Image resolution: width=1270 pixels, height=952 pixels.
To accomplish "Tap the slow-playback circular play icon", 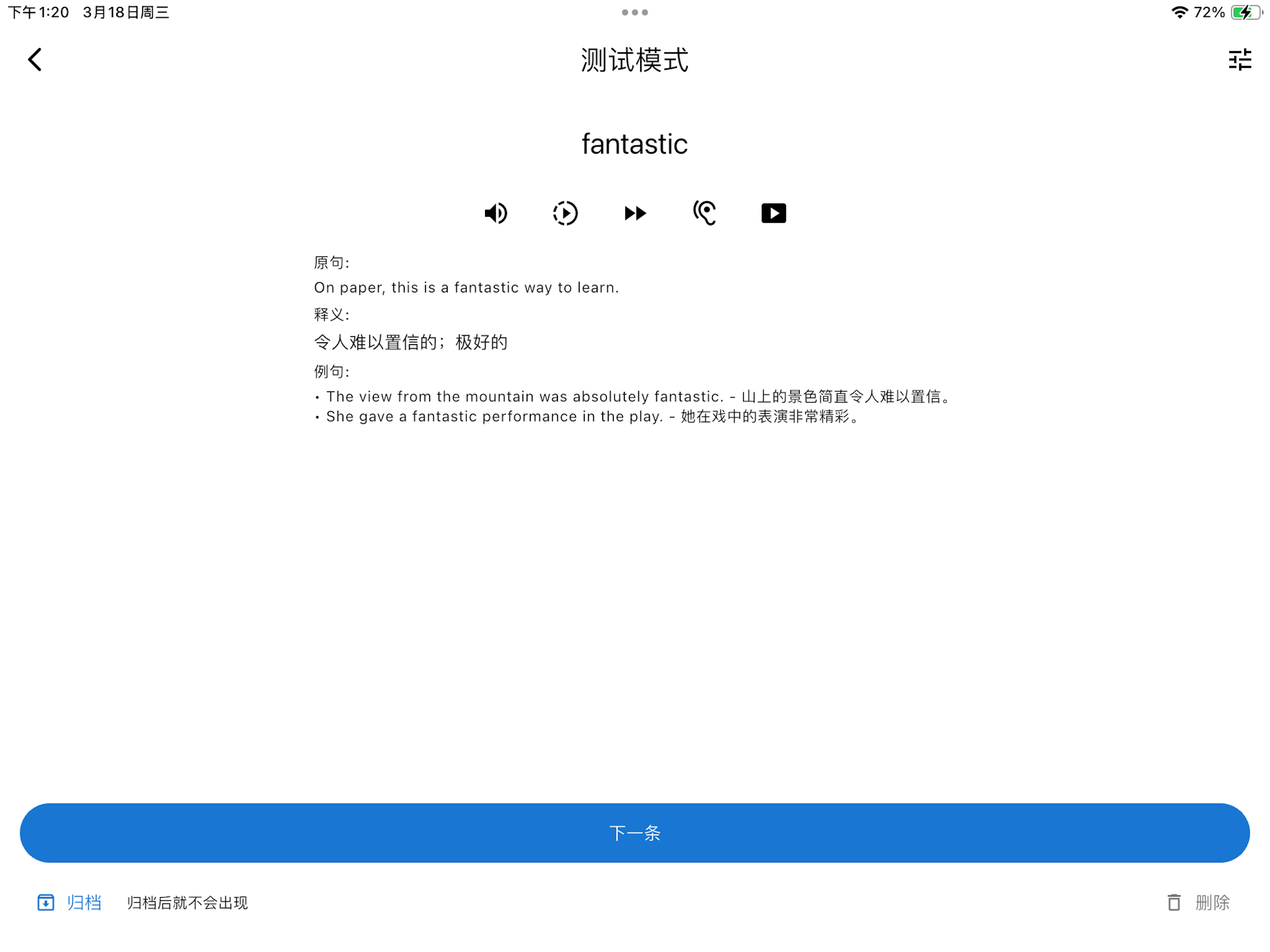I will [565, 214].
